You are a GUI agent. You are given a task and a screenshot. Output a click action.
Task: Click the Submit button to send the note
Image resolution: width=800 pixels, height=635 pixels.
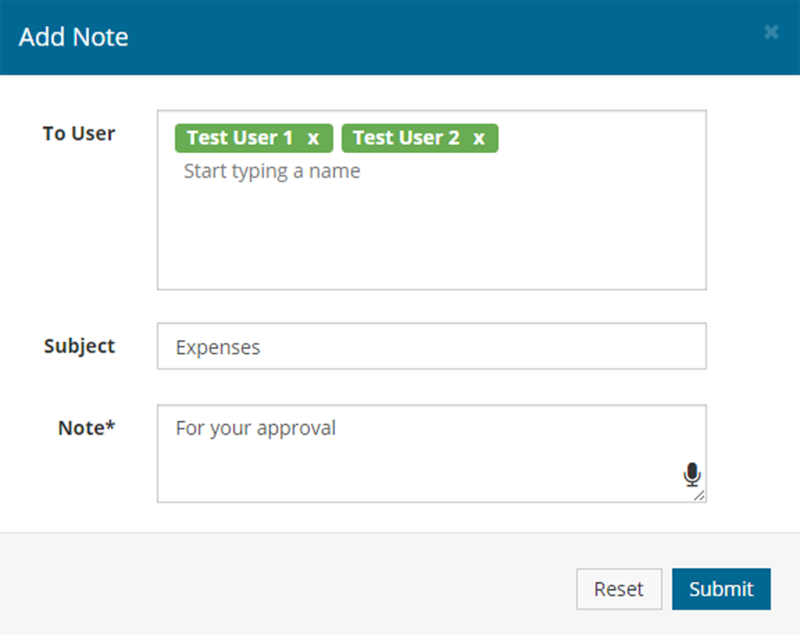pyautogui.click(x=721, y=589)
